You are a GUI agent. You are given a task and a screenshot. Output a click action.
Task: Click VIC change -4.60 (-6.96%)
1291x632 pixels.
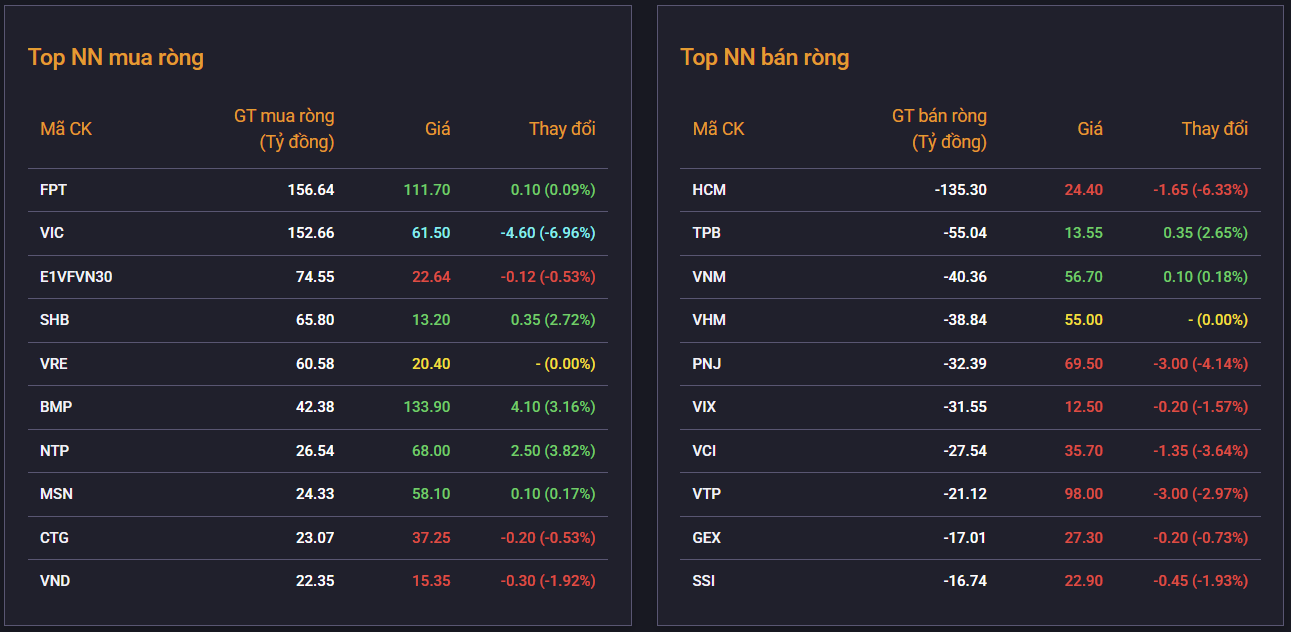[548, 233]
